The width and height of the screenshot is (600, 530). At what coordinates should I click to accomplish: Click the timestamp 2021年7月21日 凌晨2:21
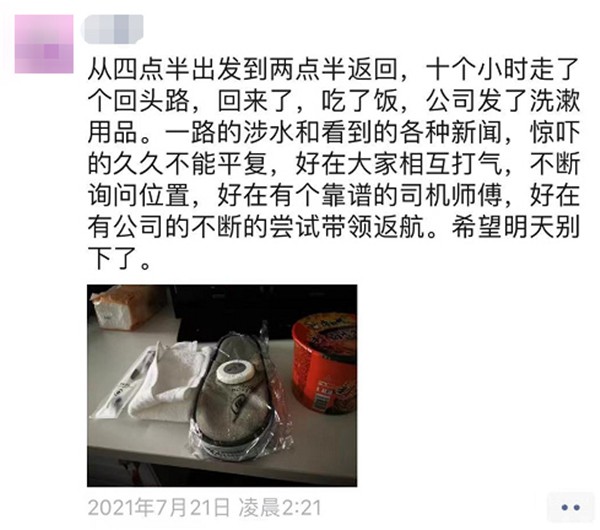tap(204, 507)
